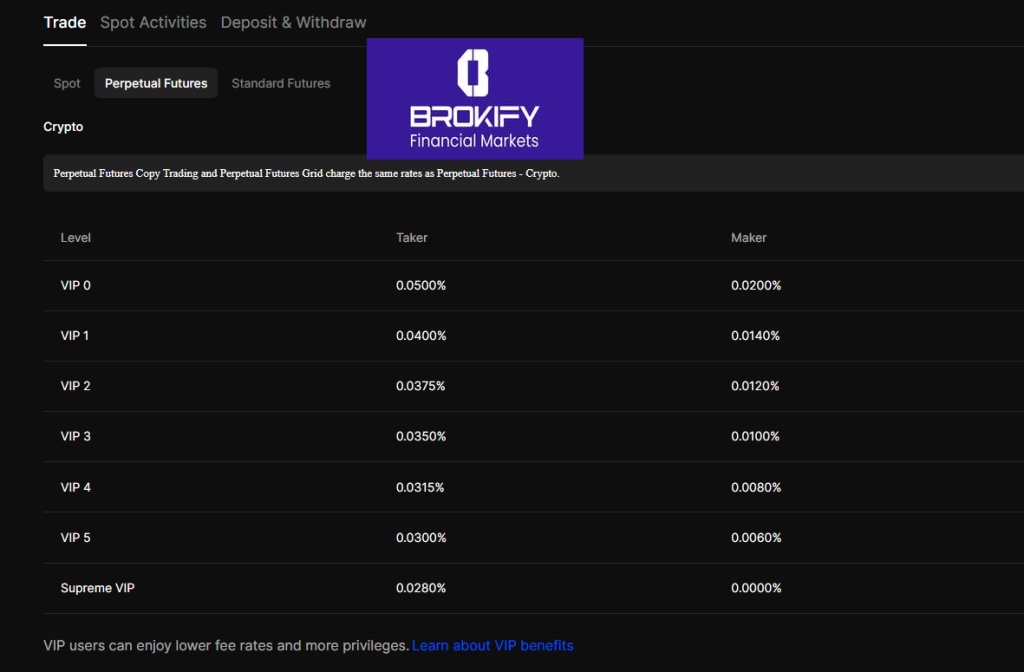The width and height of the screenshot is (1024, 672).
Task: Open Learn about VIP benefits link
Action: tap(492, 645)
